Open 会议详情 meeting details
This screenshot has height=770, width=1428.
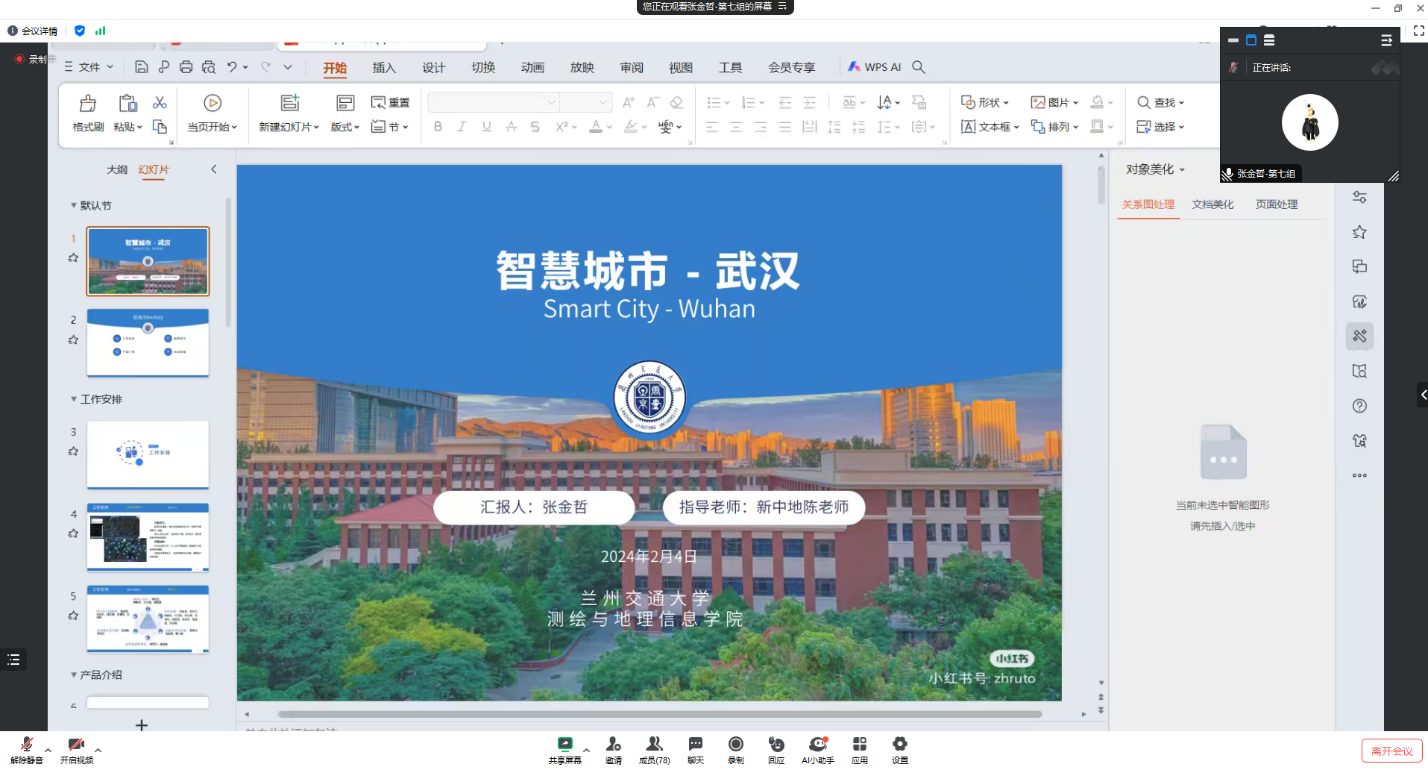coord(32,31)
